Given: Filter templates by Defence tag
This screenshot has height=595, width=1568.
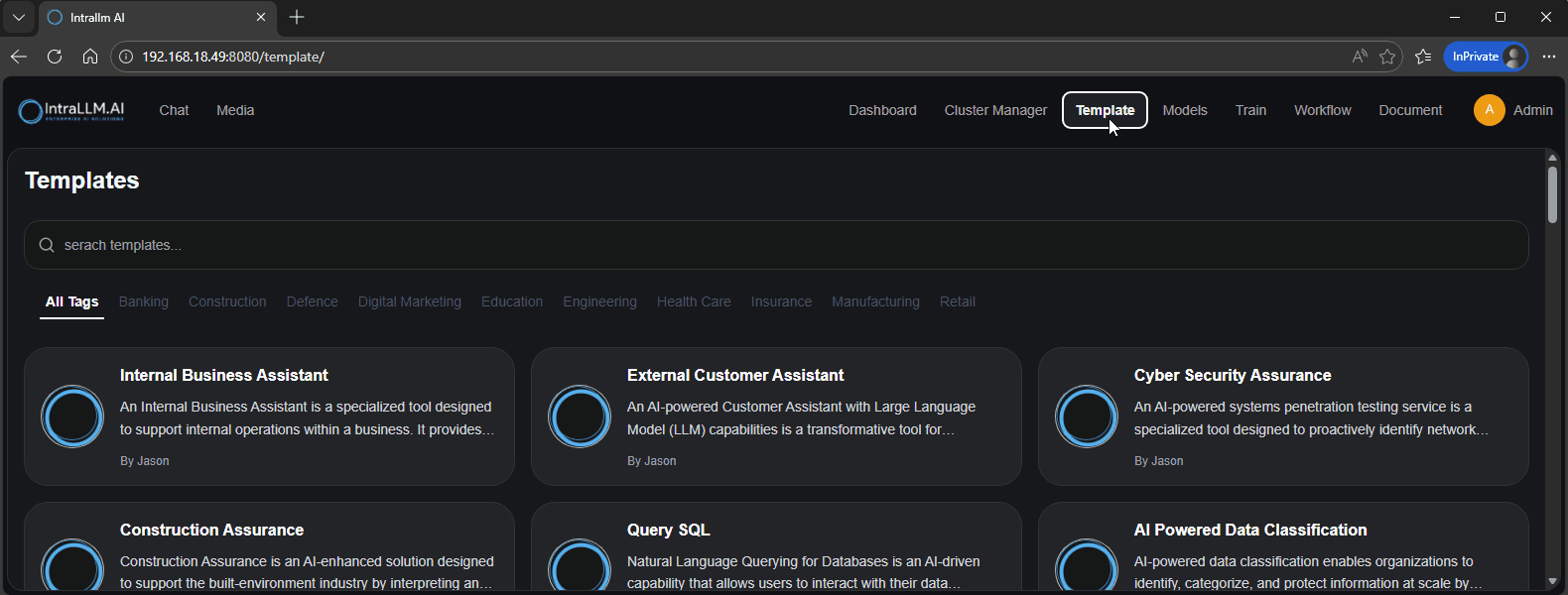Looking at the screenshot, I should coord(312,301).
